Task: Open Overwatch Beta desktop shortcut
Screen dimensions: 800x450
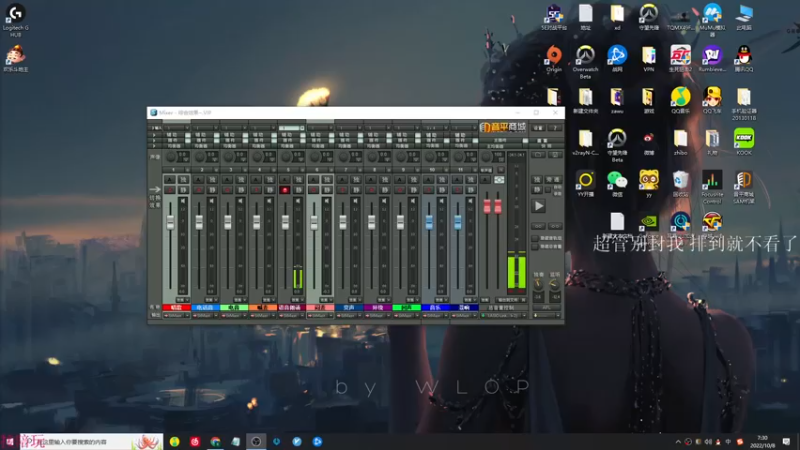Action: (x=585, y=62)
